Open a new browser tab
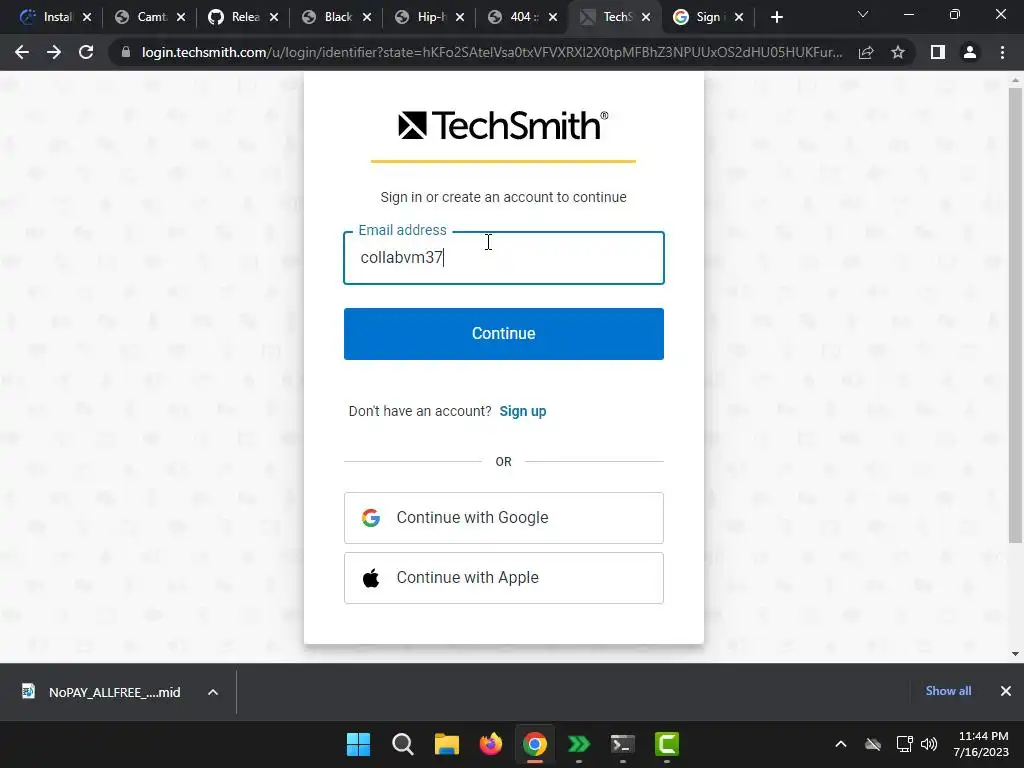1024x768 pixels. click(x=776, y=17)
